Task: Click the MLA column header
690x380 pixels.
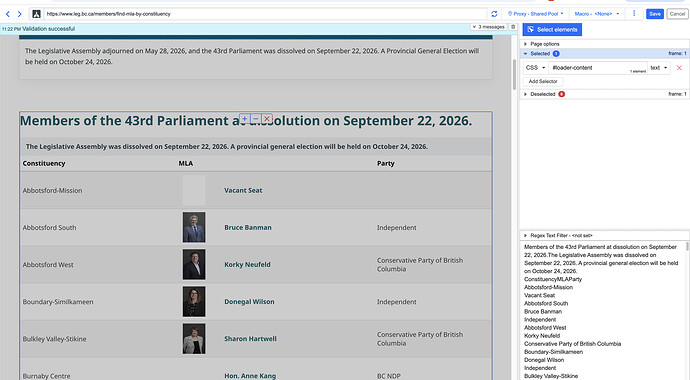Action: click(186, 163)
